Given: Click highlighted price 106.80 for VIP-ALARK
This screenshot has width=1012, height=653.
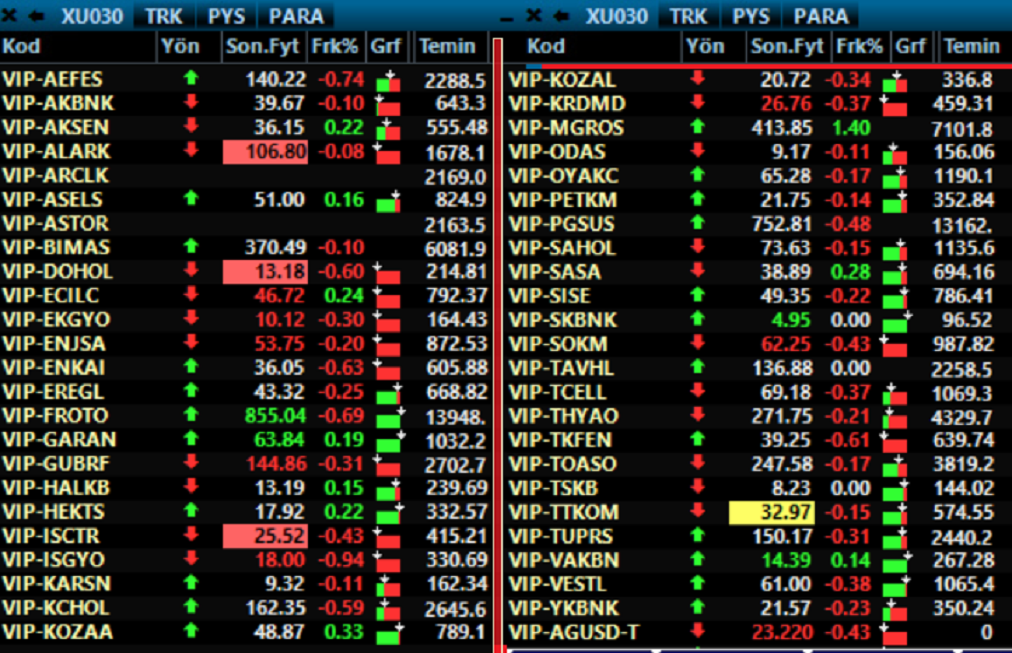Looking at the screenshot, I should point(265,152).
